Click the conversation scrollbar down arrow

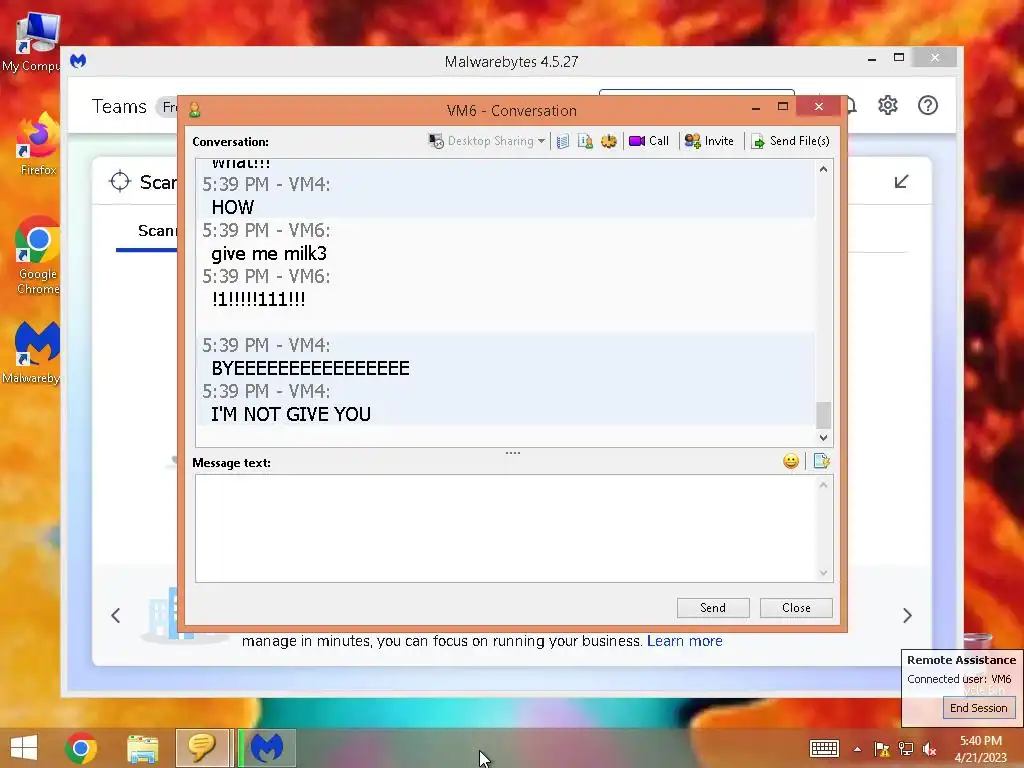[824, 438]
